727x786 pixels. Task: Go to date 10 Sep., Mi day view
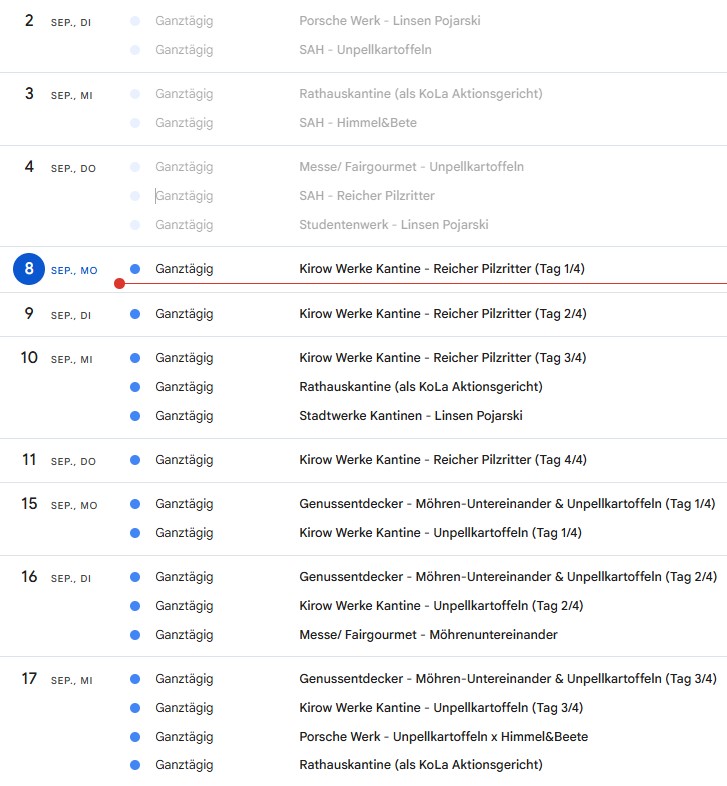[x=29, y=358]
